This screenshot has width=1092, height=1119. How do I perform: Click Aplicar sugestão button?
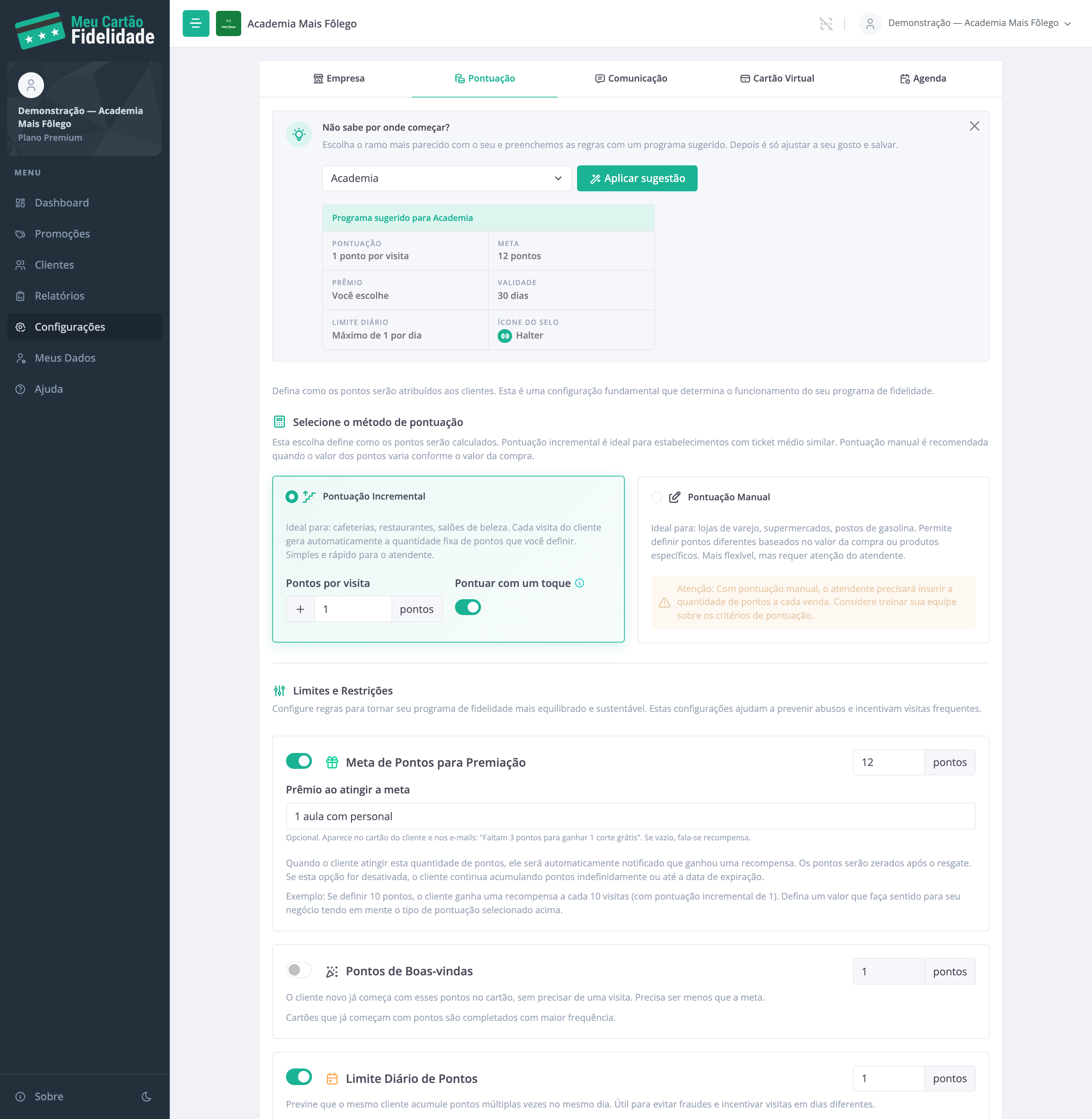pyautogui.click(x=637, y=178)
